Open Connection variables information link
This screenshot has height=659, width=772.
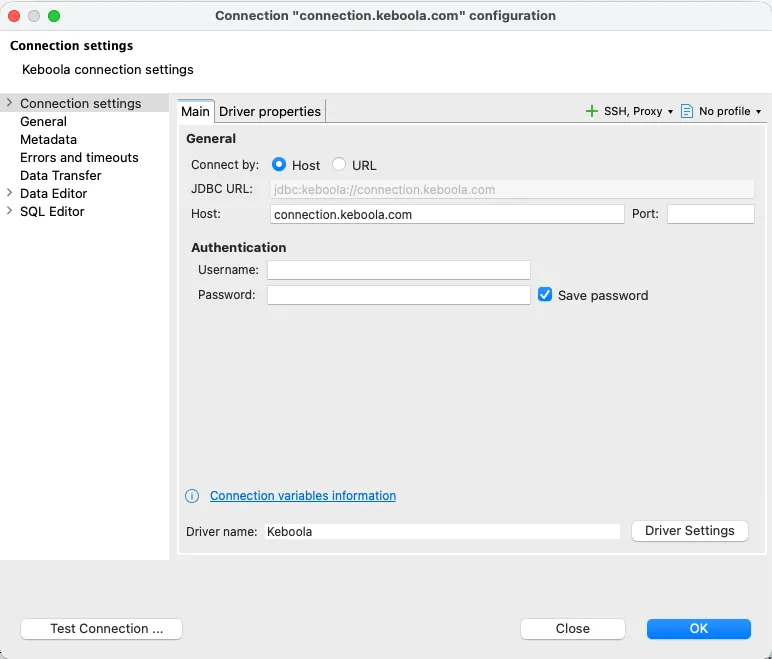pyautogui.click(x=303, y=495)
